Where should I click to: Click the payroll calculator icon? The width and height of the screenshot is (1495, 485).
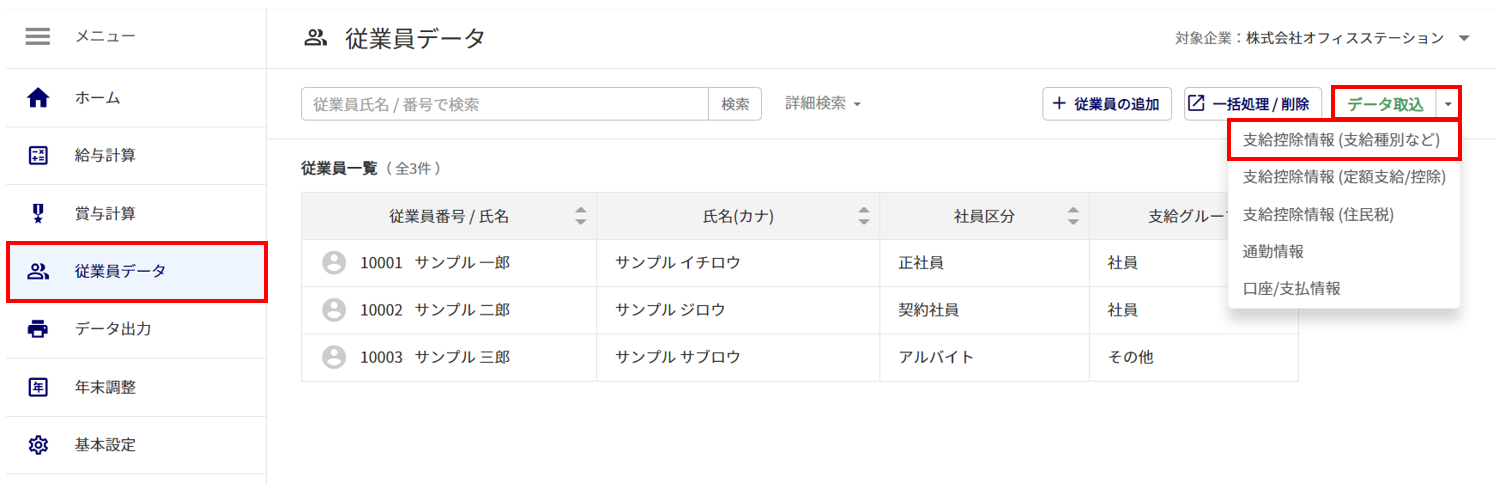pos(38,155)
